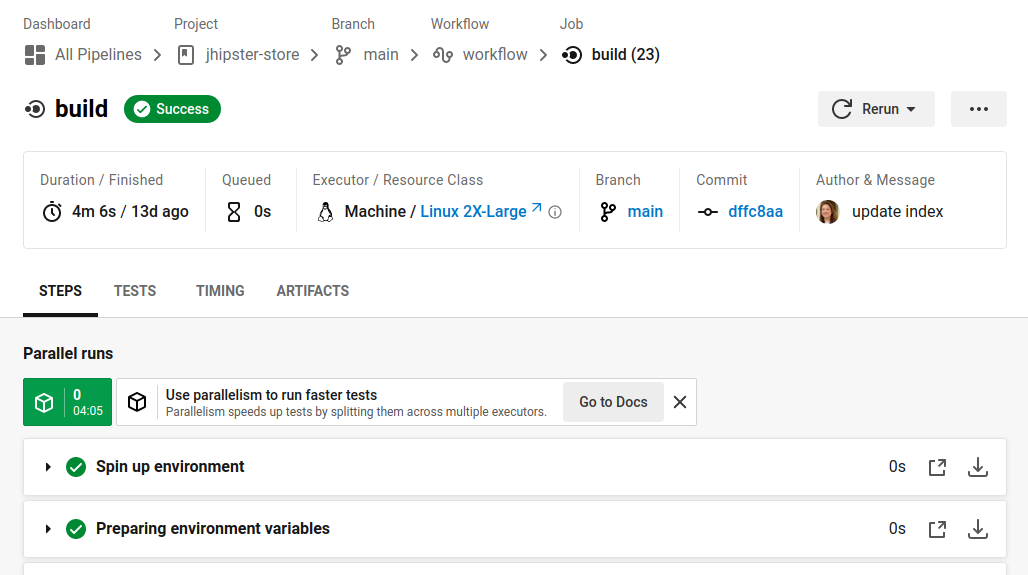Open the Linux 2X-Large resource class link
Viewport: 1028px width, 575px height.
(474, 211)
